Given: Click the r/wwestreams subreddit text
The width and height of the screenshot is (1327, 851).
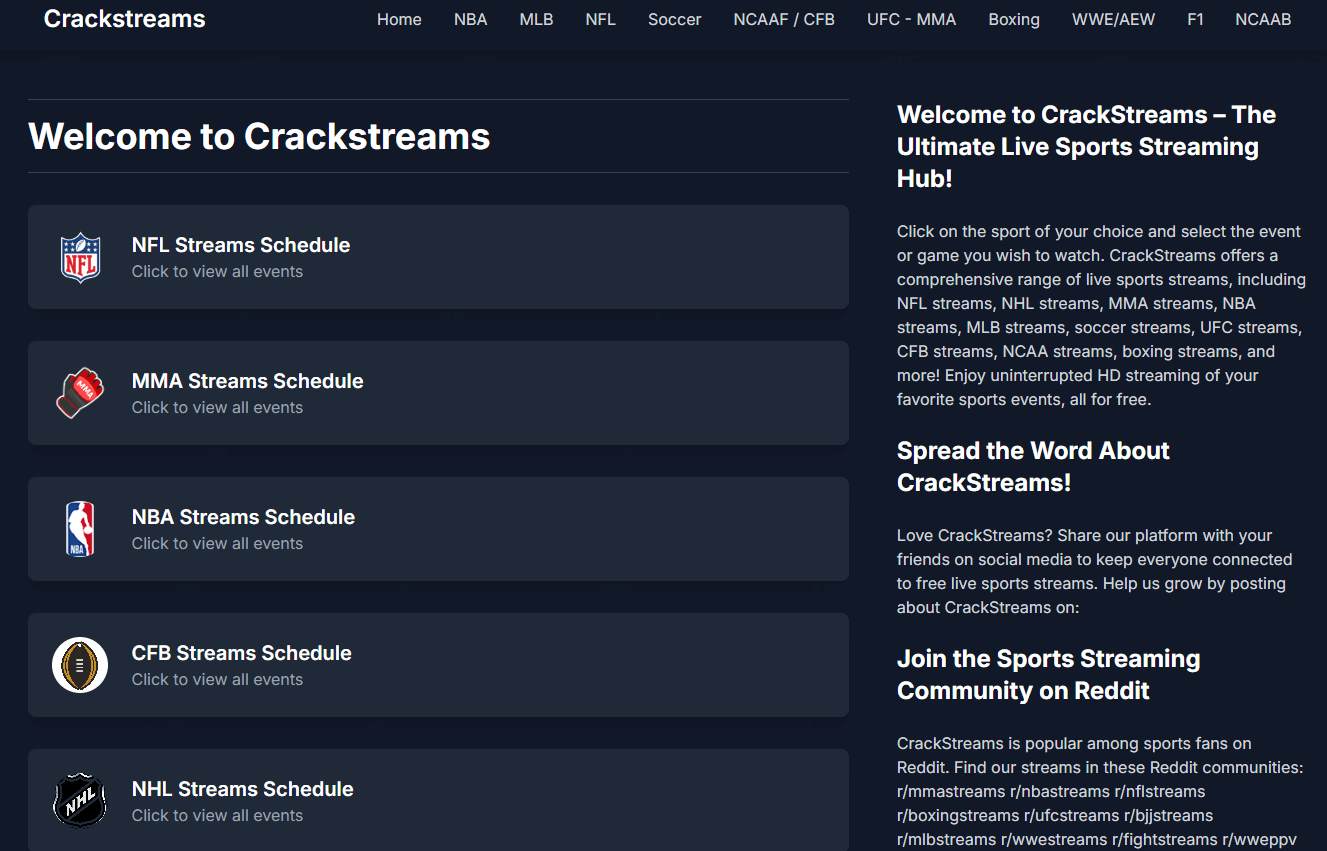Looking at the screenshot, I should 1054,840.
